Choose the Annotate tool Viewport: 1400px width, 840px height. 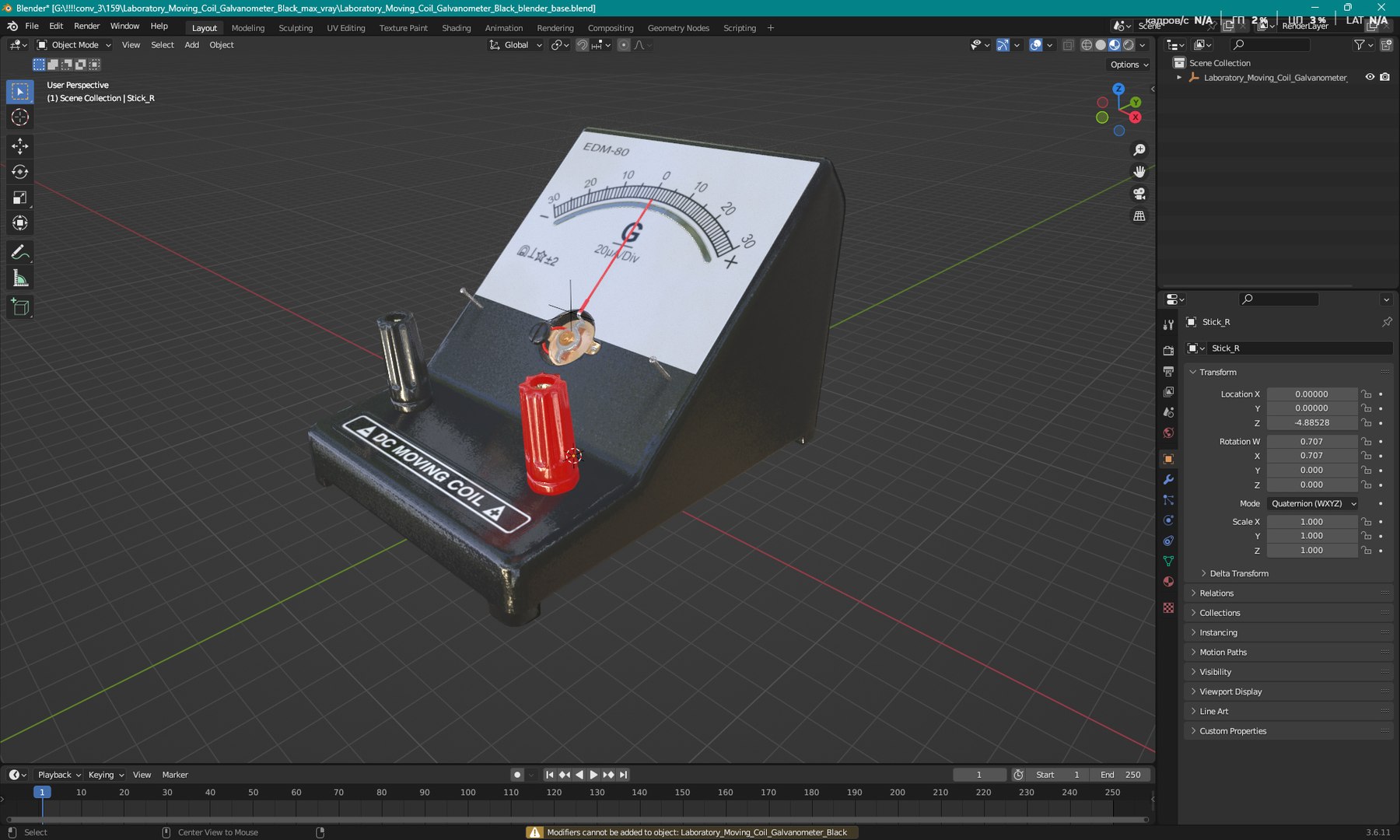20,252
